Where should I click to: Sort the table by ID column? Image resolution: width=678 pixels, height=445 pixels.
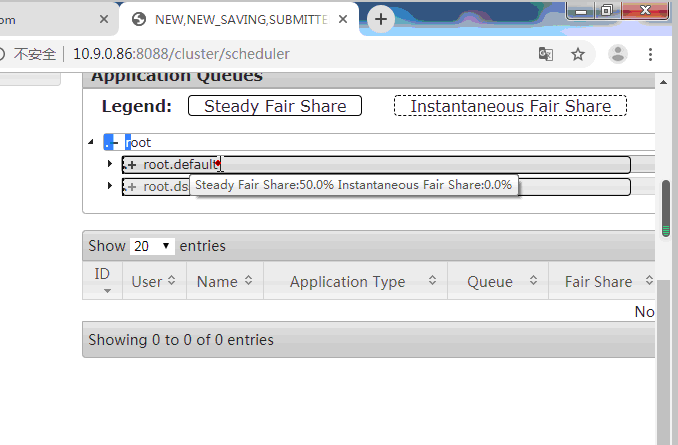coord(103,281)
